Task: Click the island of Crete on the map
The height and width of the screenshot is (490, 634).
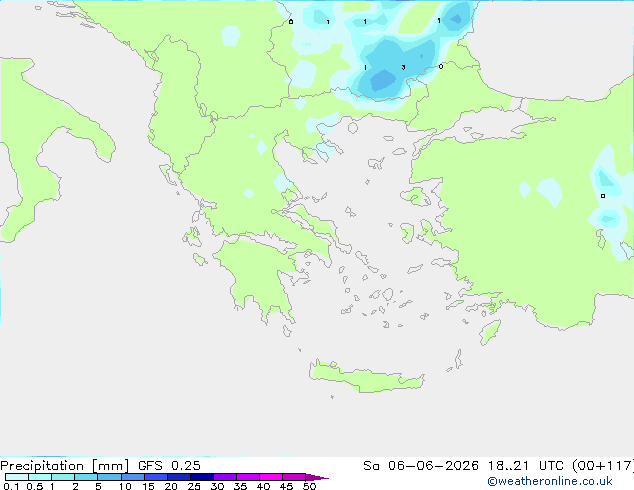Action: point(366,377)
